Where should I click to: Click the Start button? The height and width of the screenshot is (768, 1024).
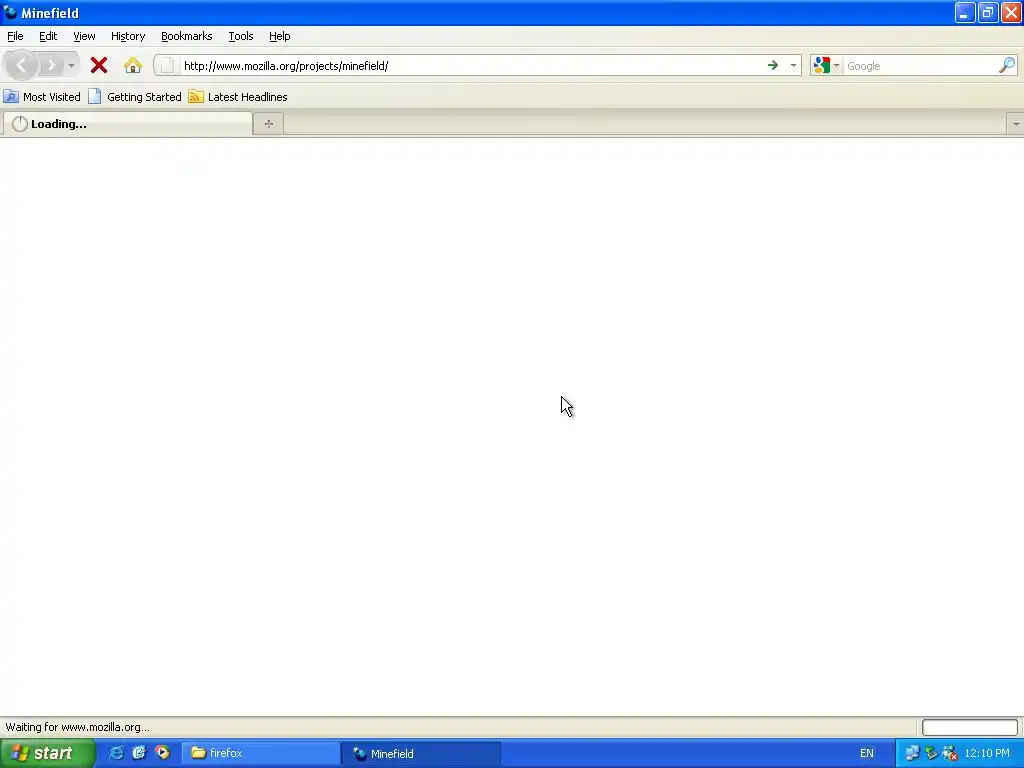[x=47, y=753]
